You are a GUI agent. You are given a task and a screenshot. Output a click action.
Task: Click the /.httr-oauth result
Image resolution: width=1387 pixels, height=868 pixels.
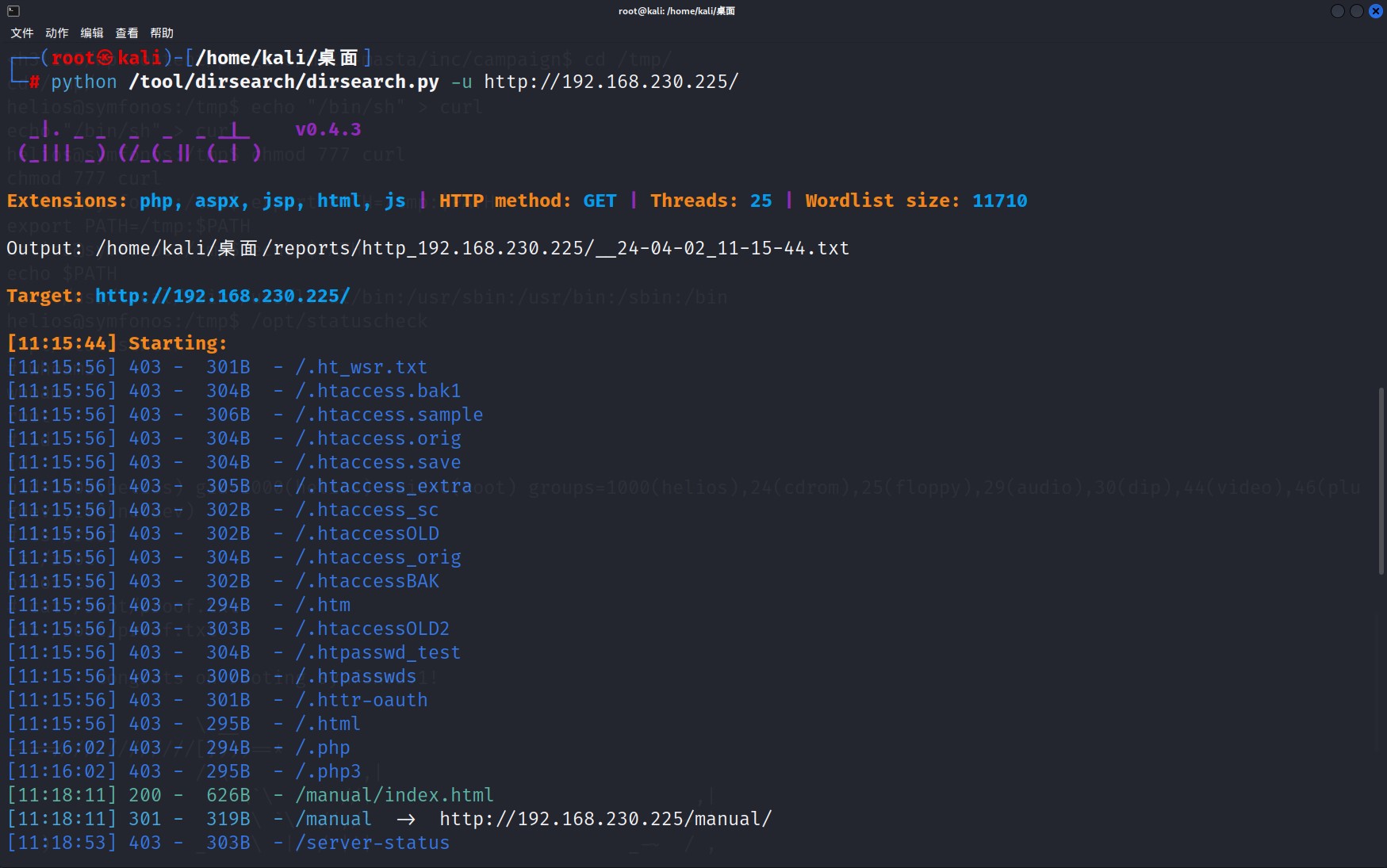pyautogui.click(x=361, y=700)
